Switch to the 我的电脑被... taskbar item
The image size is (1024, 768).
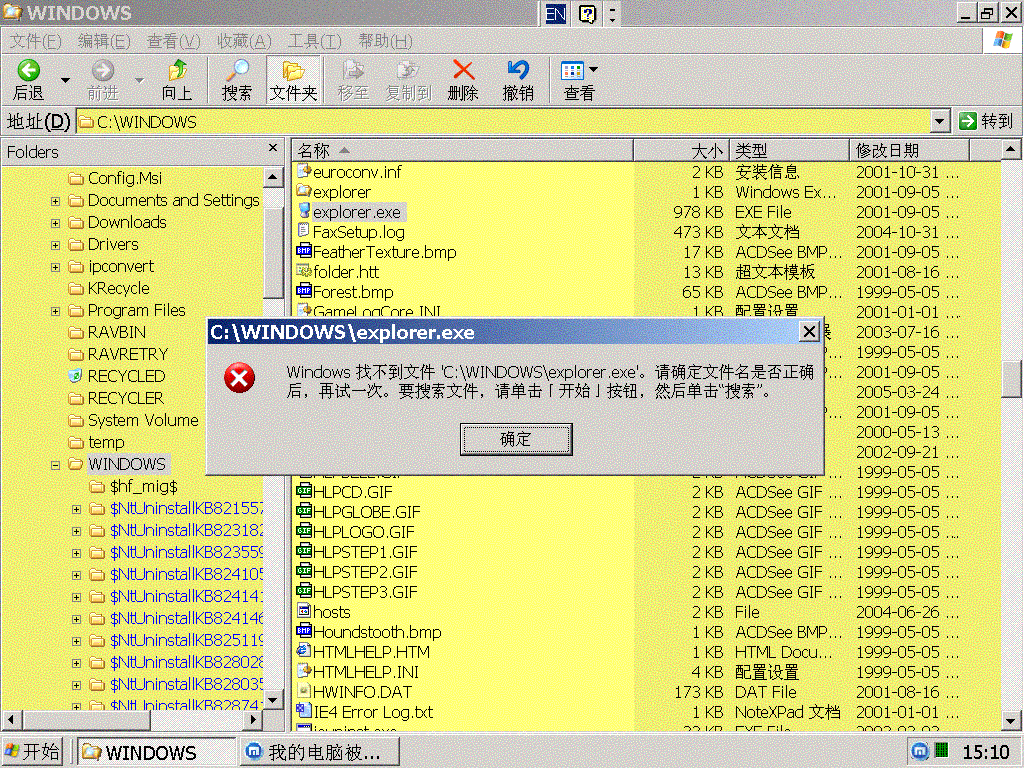tap(319, 752)
